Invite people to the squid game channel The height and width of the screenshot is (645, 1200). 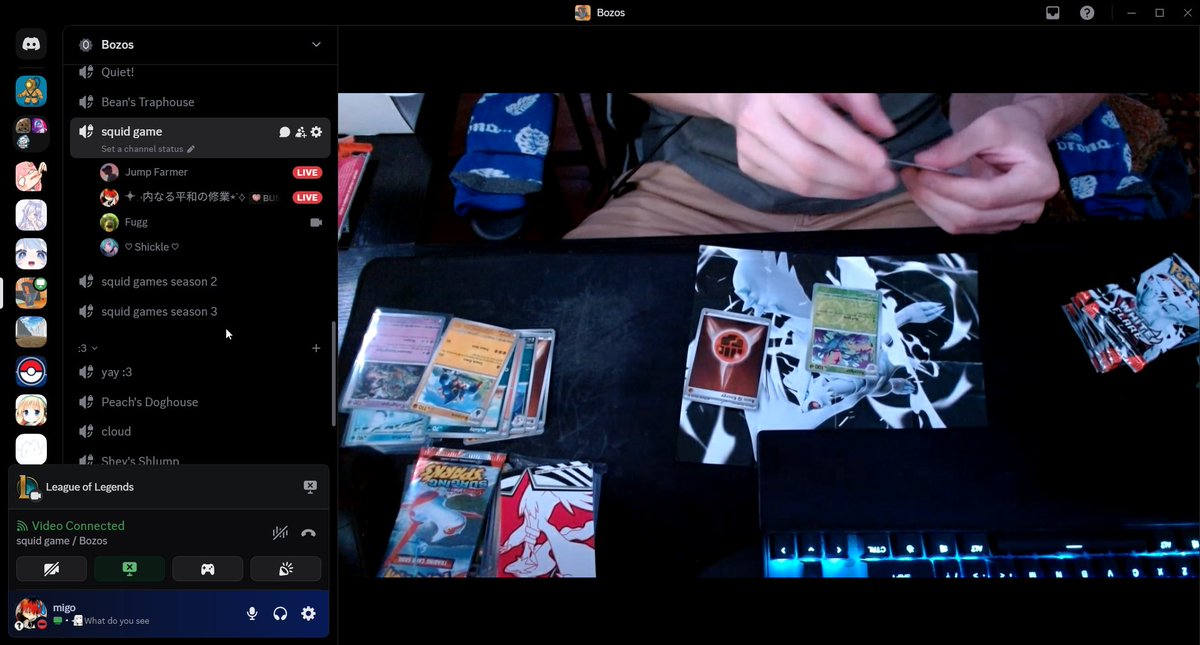click(300, 132)
